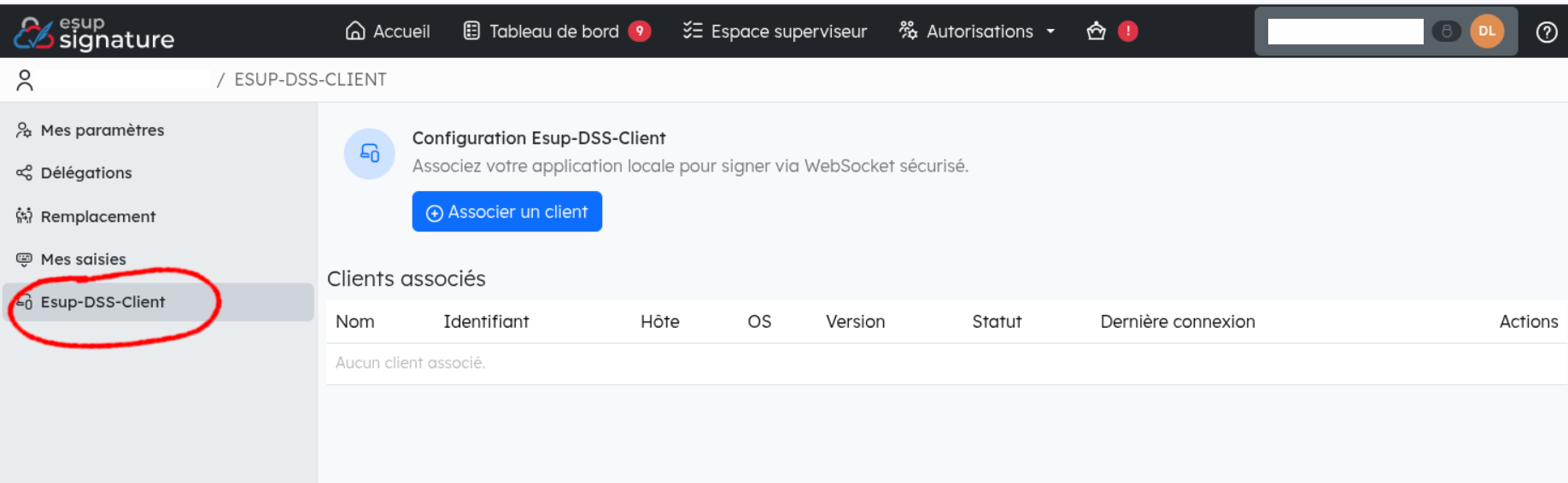Open Espace superviseur
Image resolution: width=1568 pixels, height=483 pixels.
pos(775,32)
